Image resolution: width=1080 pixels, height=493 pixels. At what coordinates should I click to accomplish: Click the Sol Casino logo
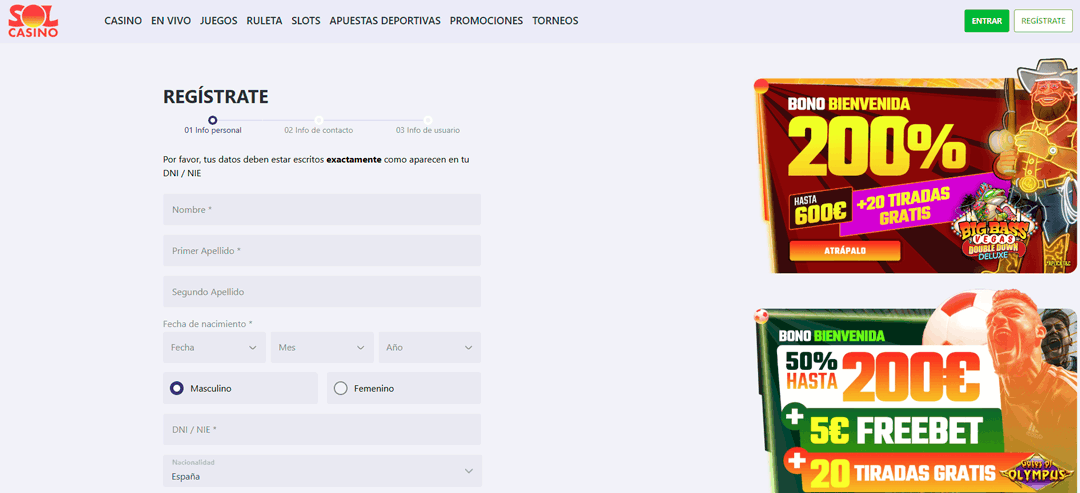[33, 21]
